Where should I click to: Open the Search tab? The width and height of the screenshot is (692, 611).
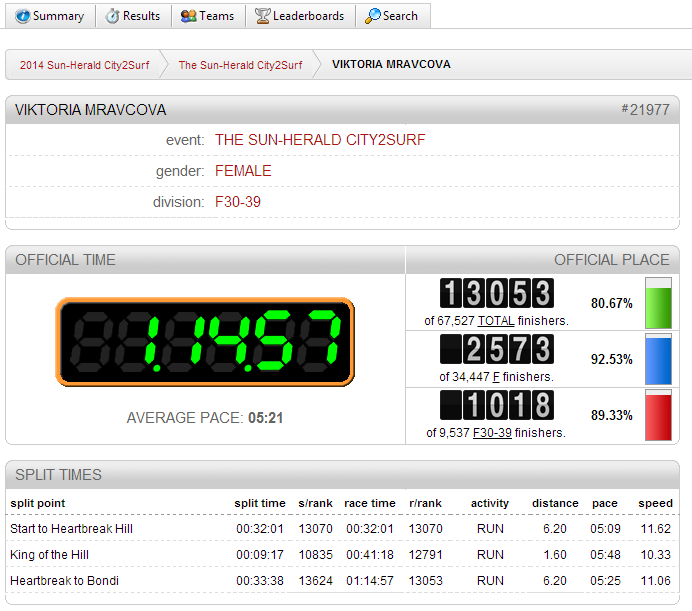(x=392, y=16)
